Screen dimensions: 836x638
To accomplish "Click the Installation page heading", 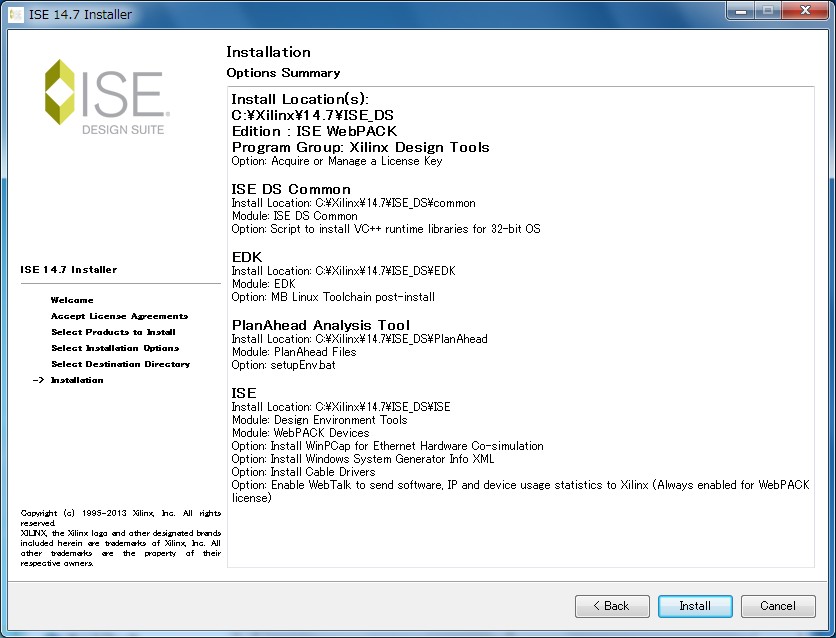I will (x=268, y=52).
